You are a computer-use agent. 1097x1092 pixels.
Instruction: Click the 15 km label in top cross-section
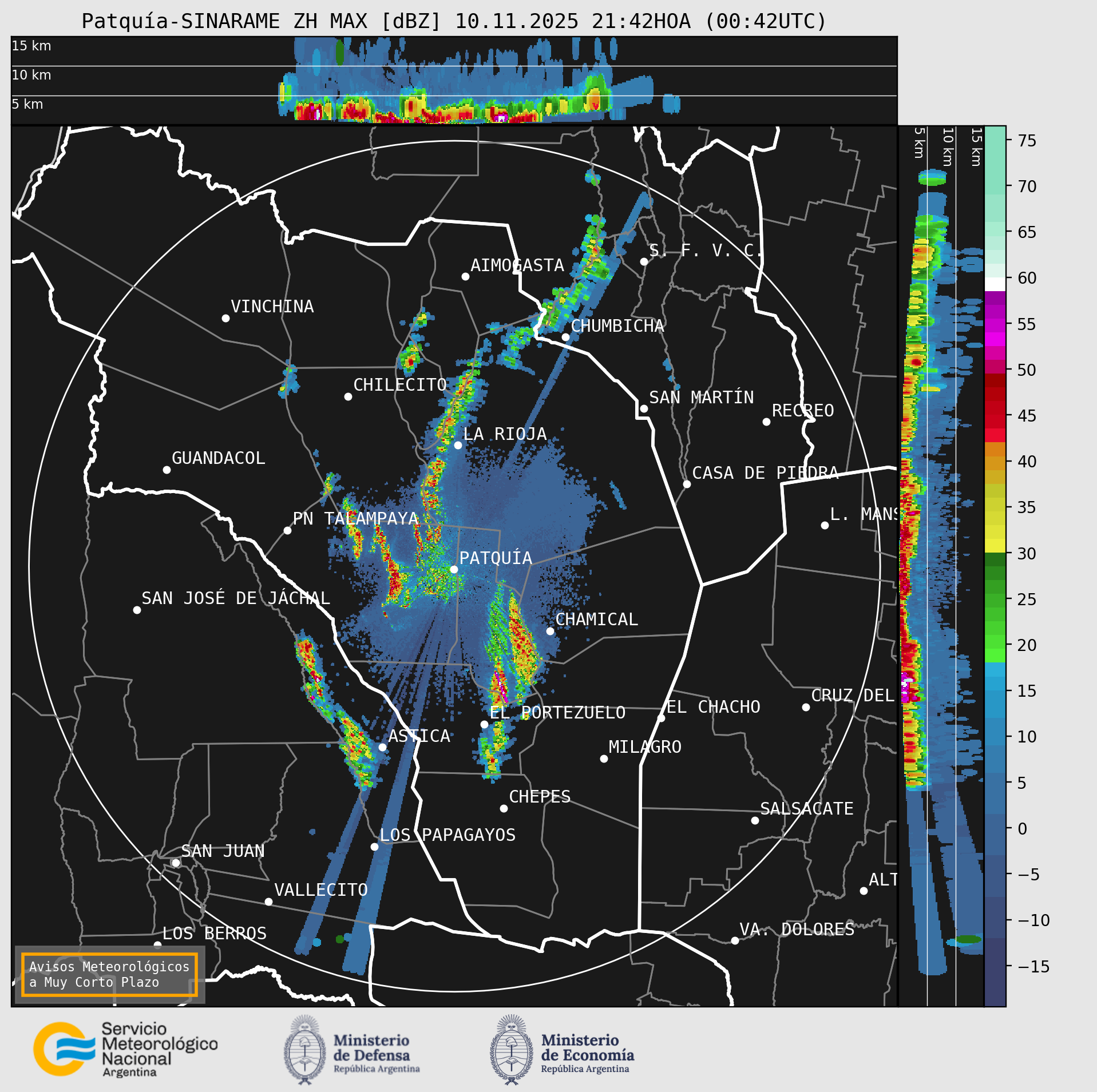31,46
